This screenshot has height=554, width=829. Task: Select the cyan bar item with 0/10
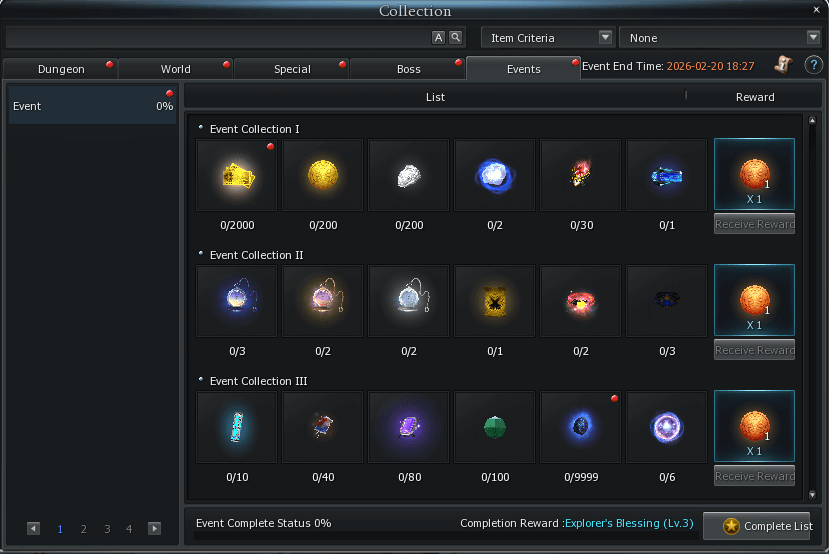(237, 428)
